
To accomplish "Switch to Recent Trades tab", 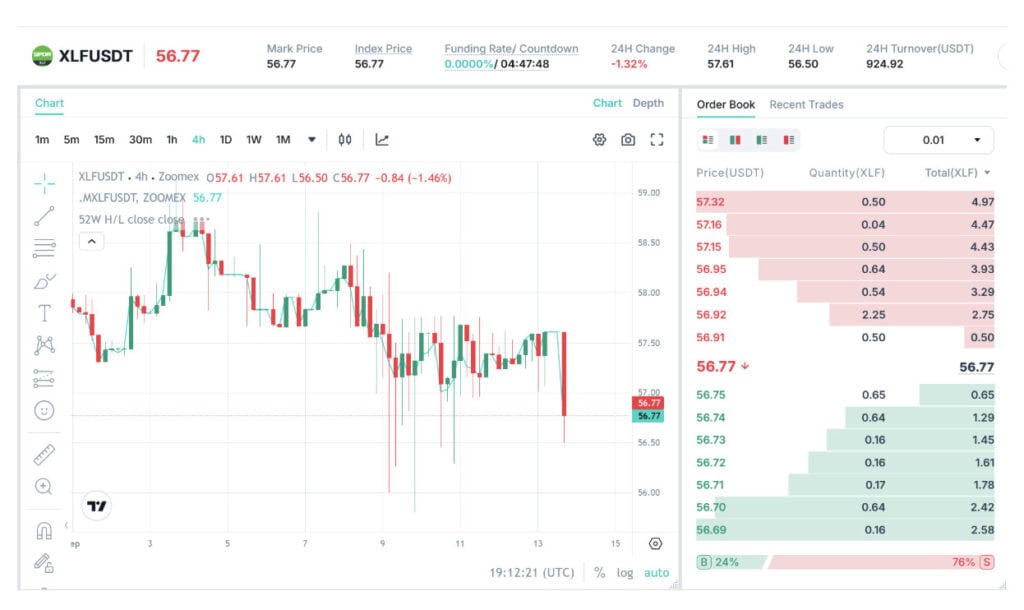I will 806,104.
